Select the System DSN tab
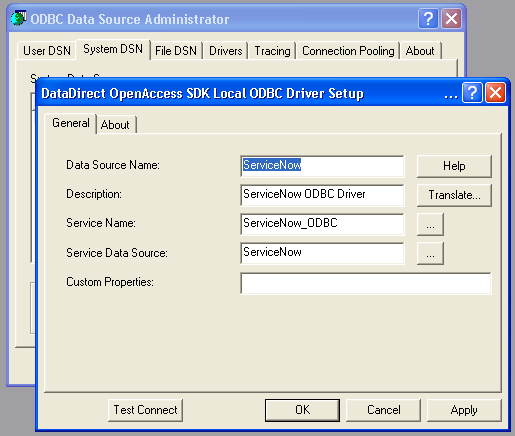The image size is (515, 436). (x=113, y=49)
